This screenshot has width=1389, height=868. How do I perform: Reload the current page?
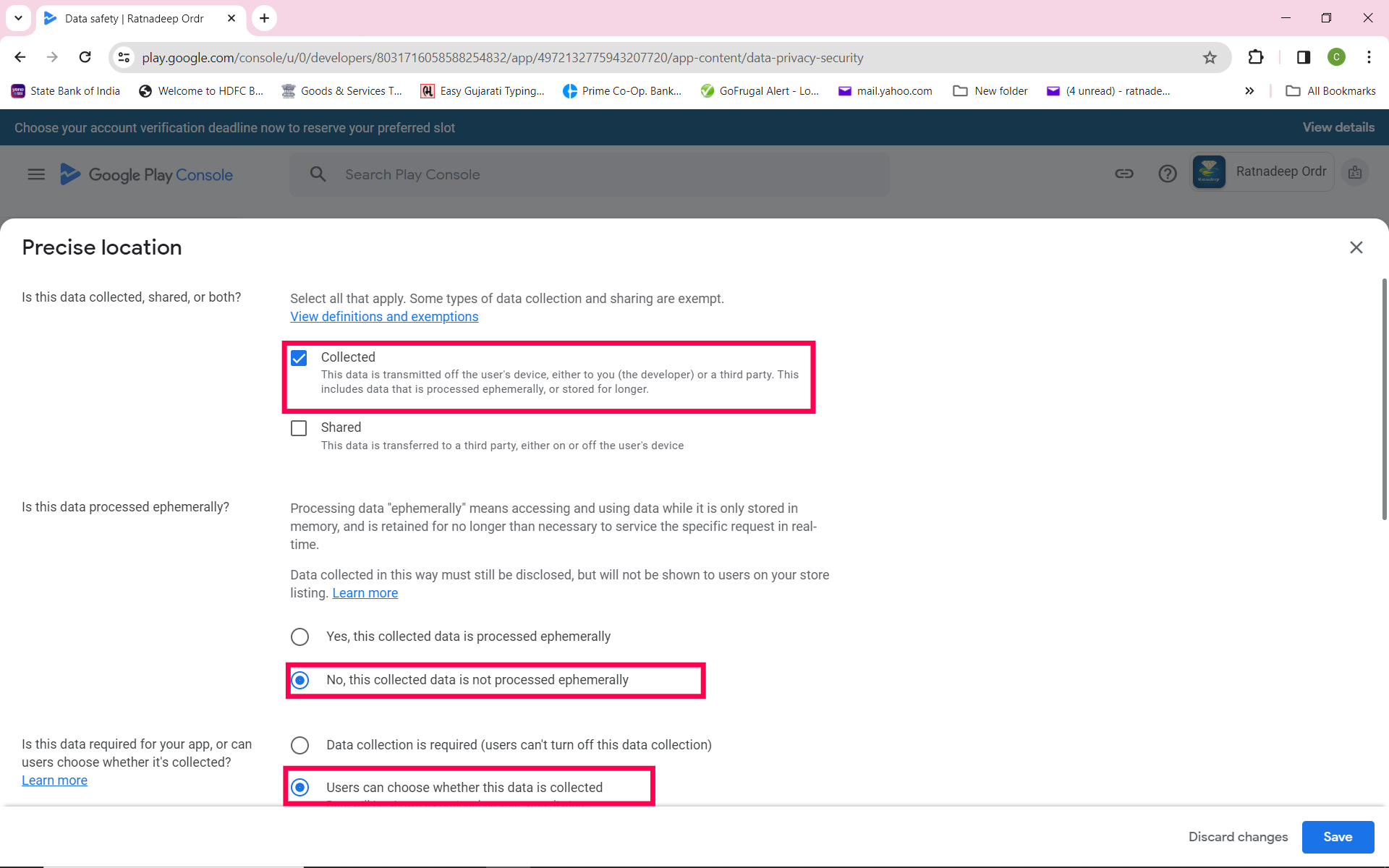pos(85,57)
